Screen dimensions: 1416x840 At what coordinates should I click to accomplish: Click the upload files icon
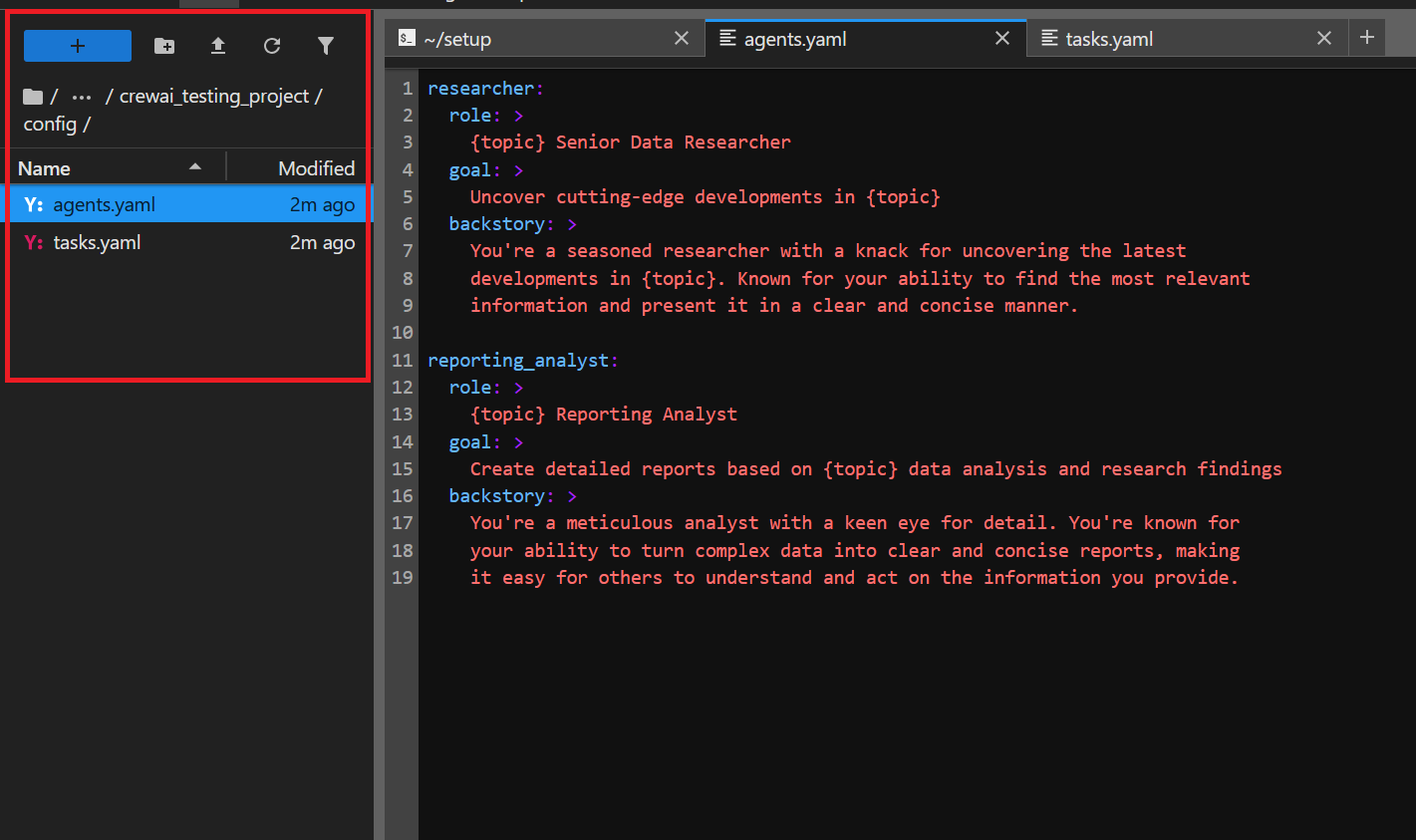pos(218,46)
